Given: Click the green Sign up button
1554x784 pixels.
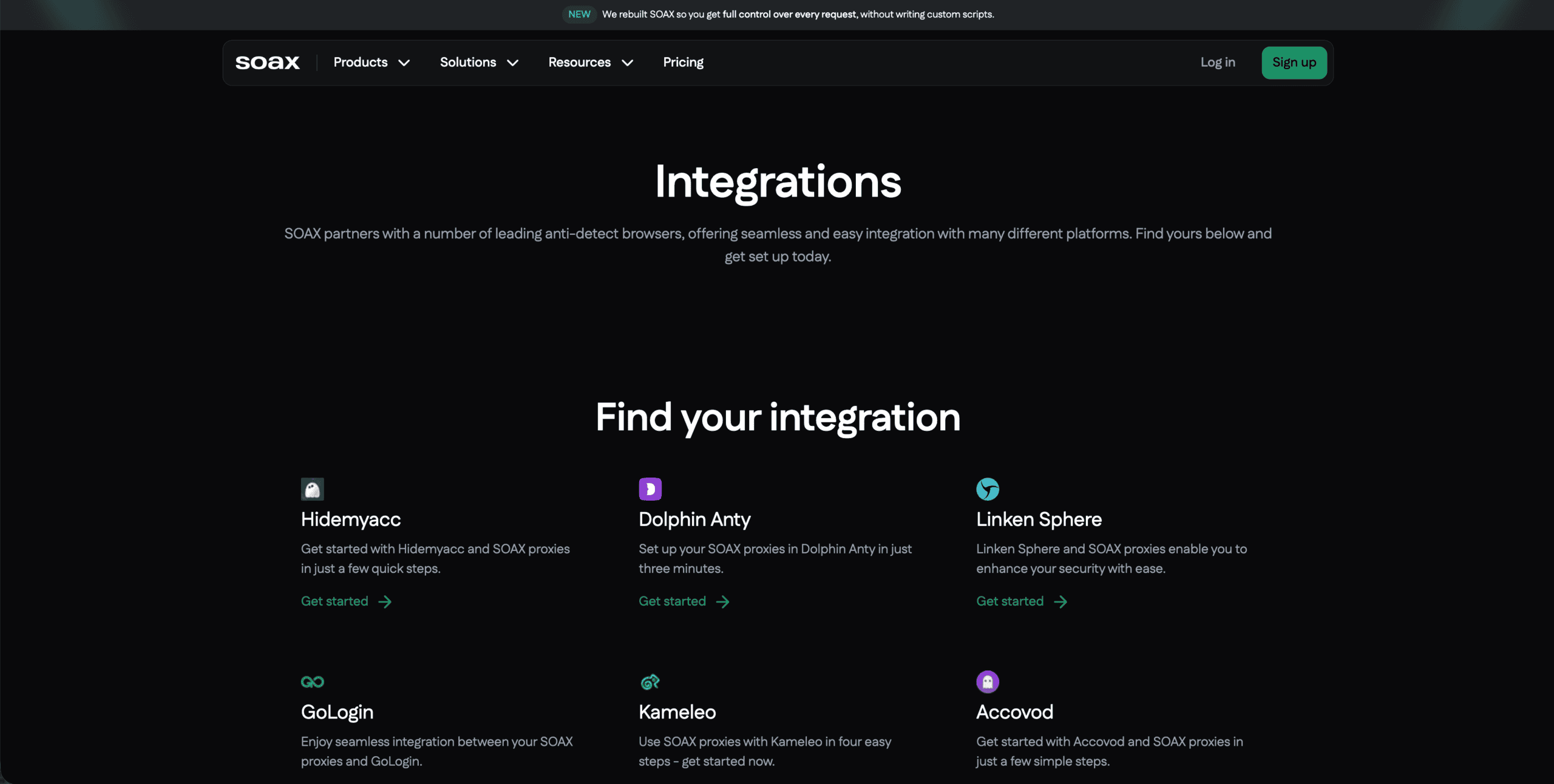Looking at the screenshot, I should coord(1294,63).
